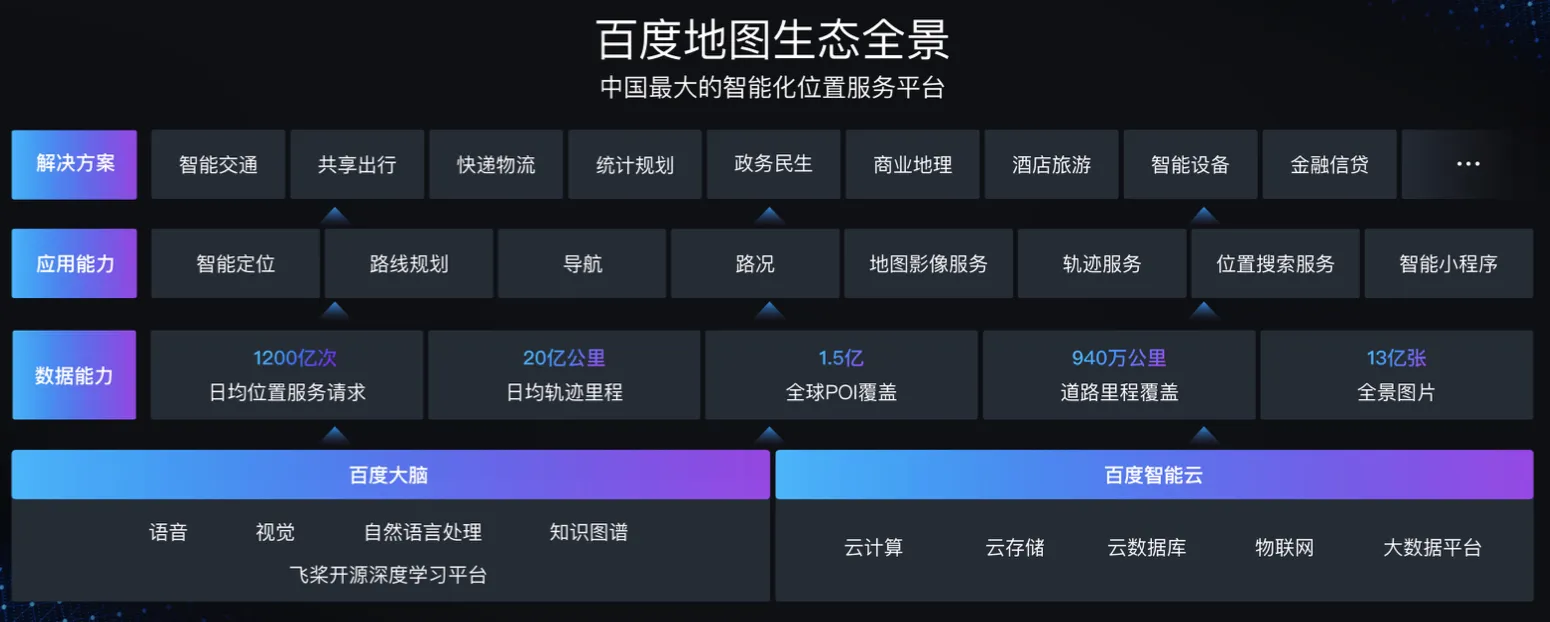Select the 云数据库 item

click(1146, 548)
